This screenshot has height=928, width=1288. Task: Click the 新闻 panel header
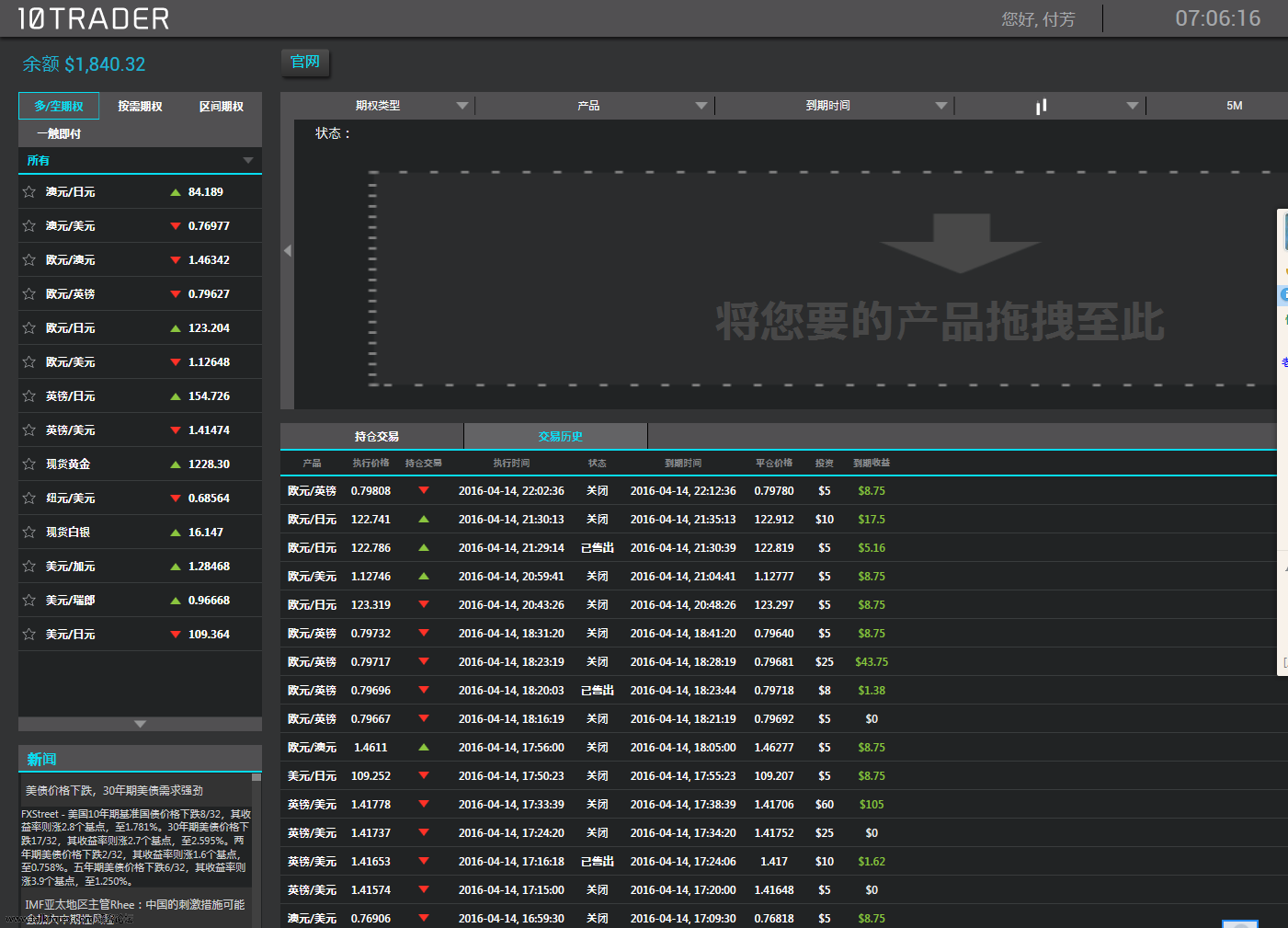140,759
